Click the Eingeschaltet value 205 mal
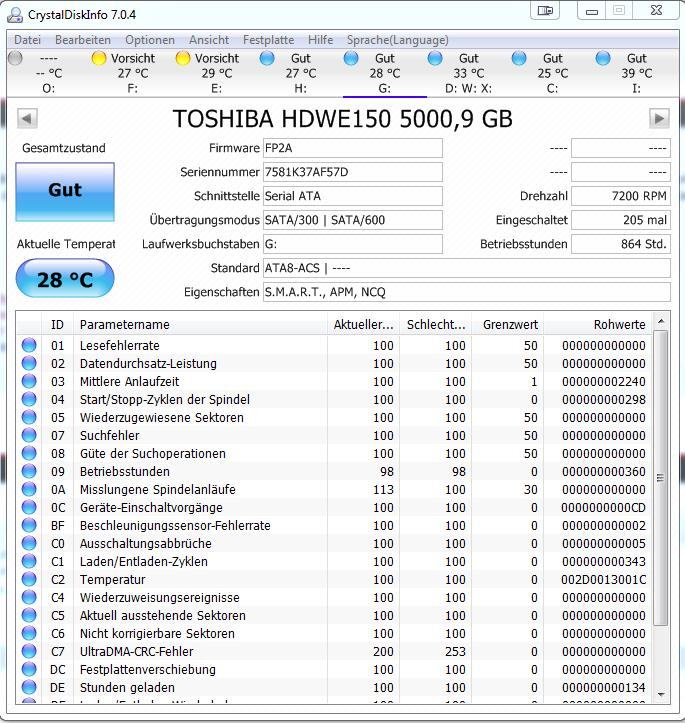The image size is (685, 723). click(620, 220)
